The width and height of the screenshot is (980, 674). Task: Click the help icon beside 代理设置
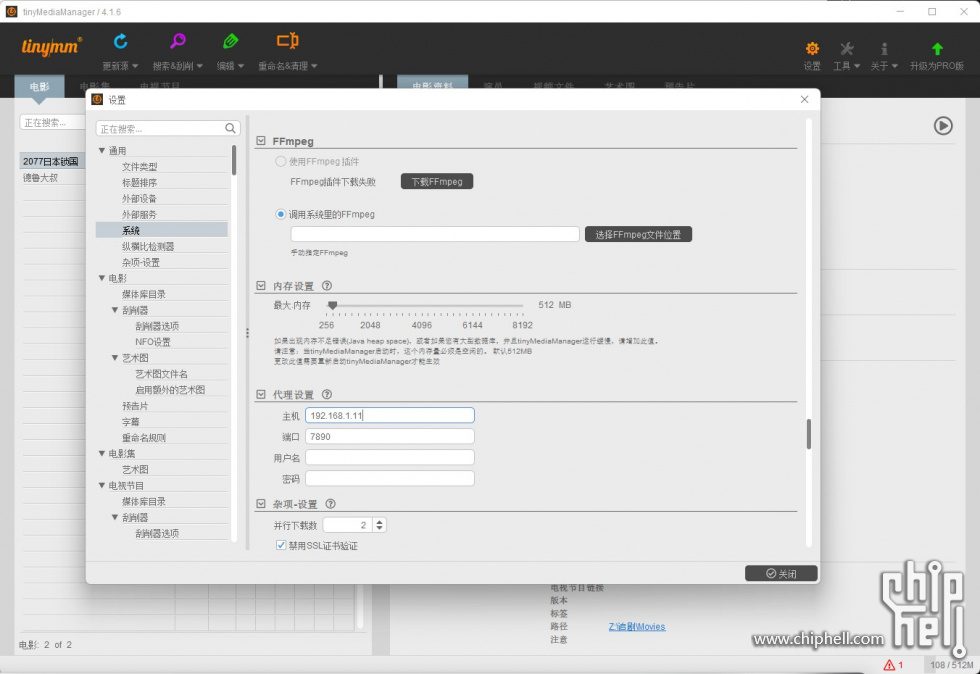[326, 395]
